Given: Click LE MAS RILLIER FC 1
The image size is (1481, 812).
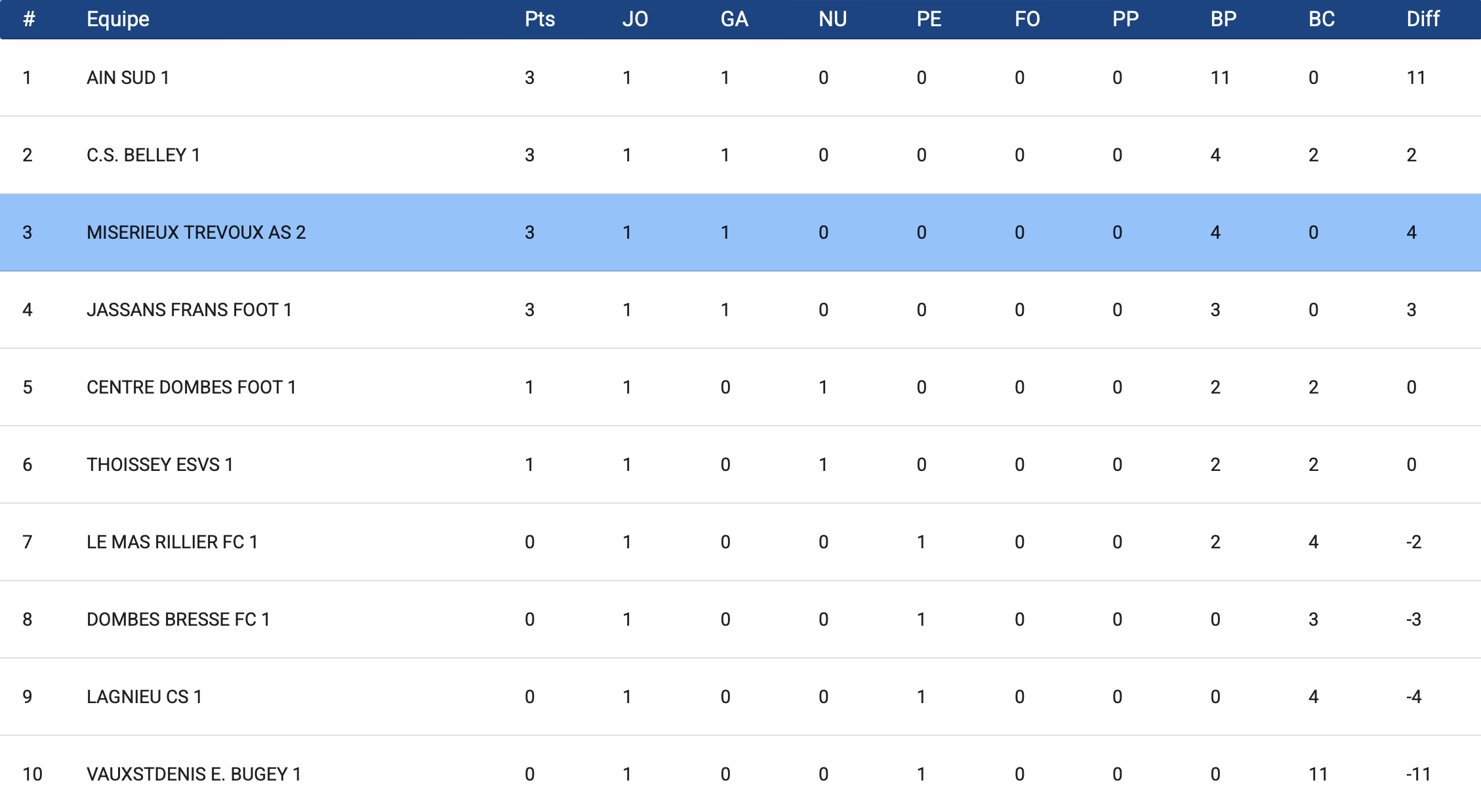Looking at the screenshot, I should pyautogui.click(x=172, y=542).
